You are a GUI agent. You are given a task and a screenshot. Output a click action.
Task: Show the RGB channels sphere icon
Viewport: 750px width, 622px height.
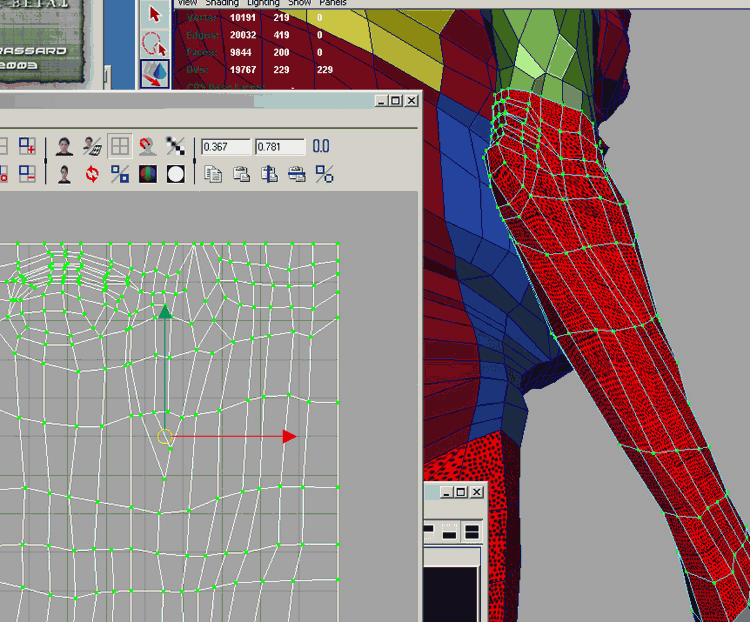pyautogui.click(x=148, y=174)
